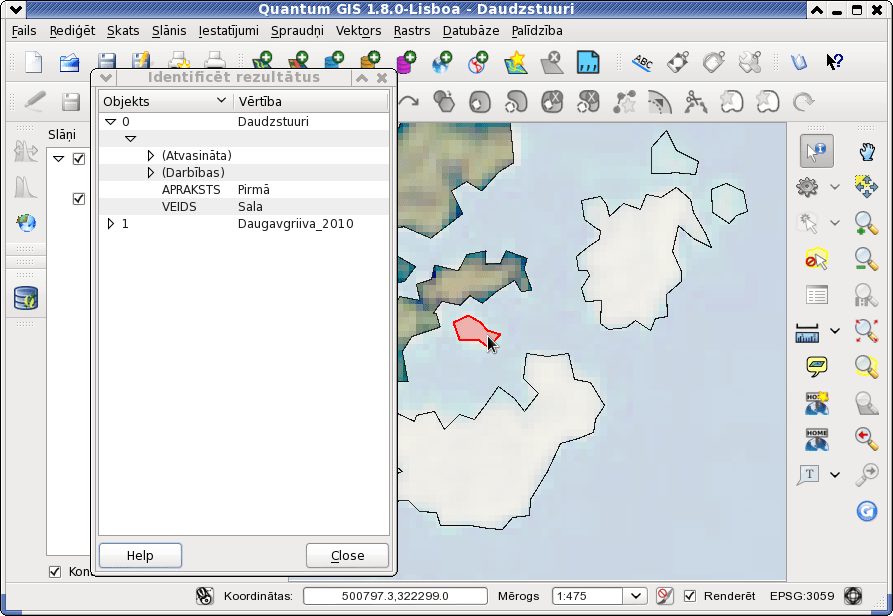Click the new shapefile layer star icon
Image resolution: width=893 pixels, height=616 pixels.
pos(515,62)
